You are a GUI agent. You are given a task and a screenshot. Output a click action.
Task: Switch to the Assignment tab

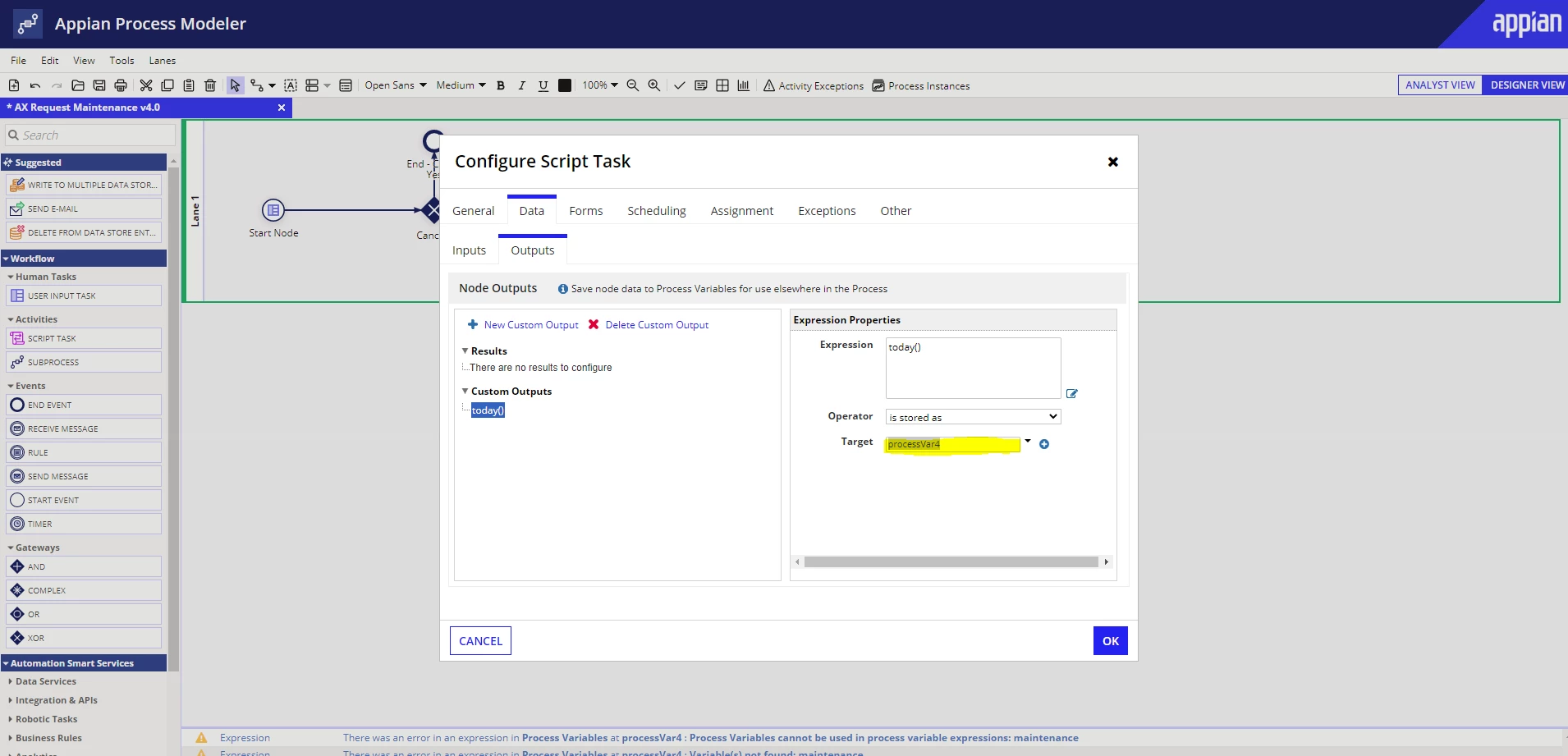[x=742, y=211]
